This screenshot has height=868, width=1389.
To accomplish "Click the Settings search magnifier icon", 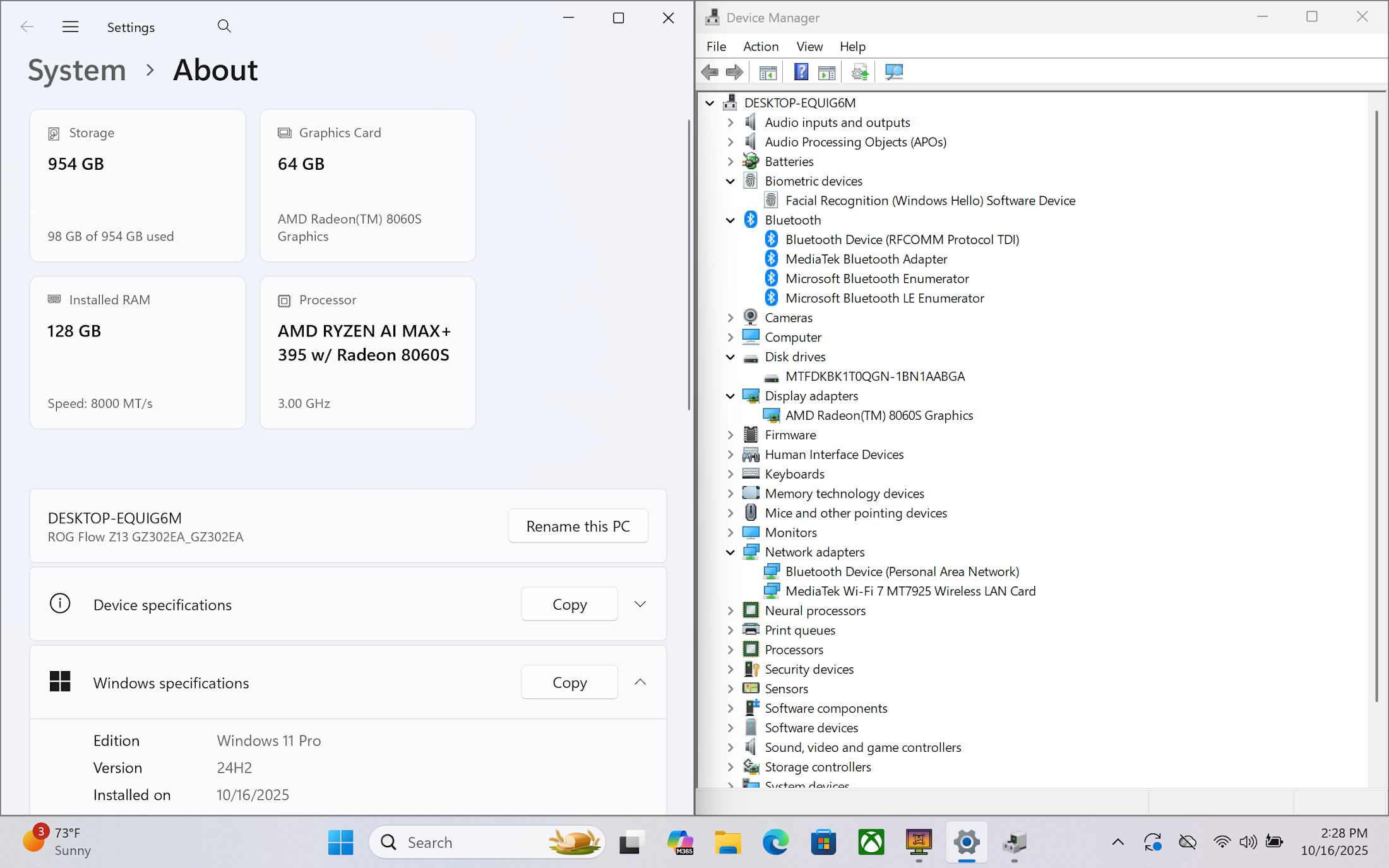I will [x=224, y=27].
